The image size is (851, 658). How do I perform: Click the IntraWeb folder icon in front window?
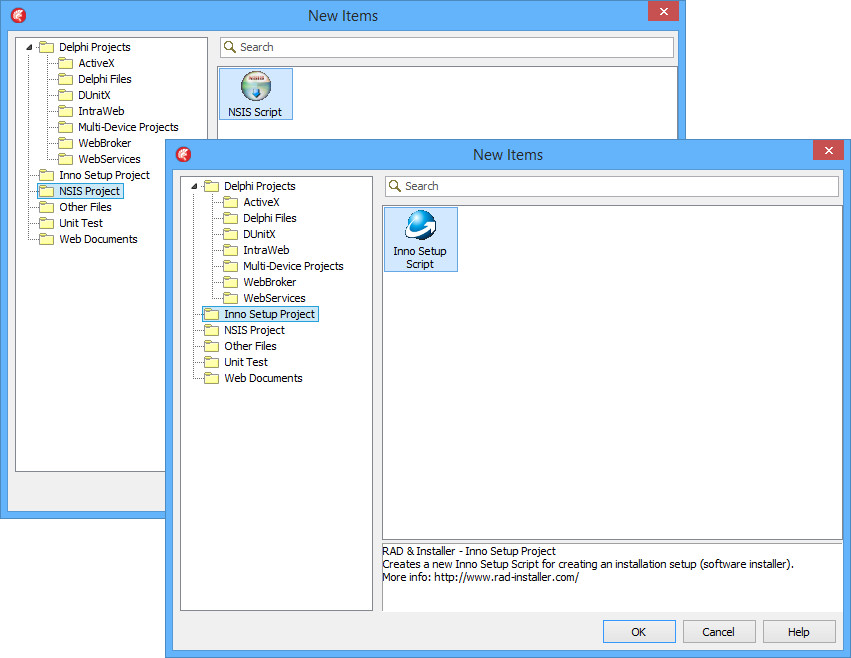(x=231, y=250)
